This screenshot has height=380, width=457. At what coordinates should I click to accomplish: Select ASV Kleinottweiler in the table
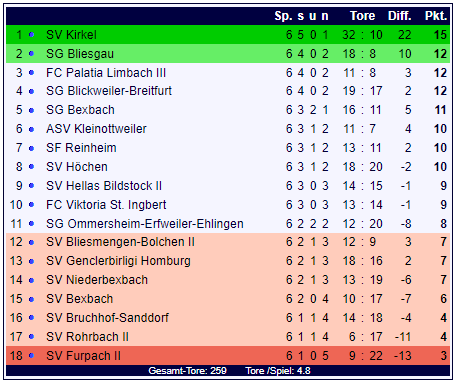96,129
